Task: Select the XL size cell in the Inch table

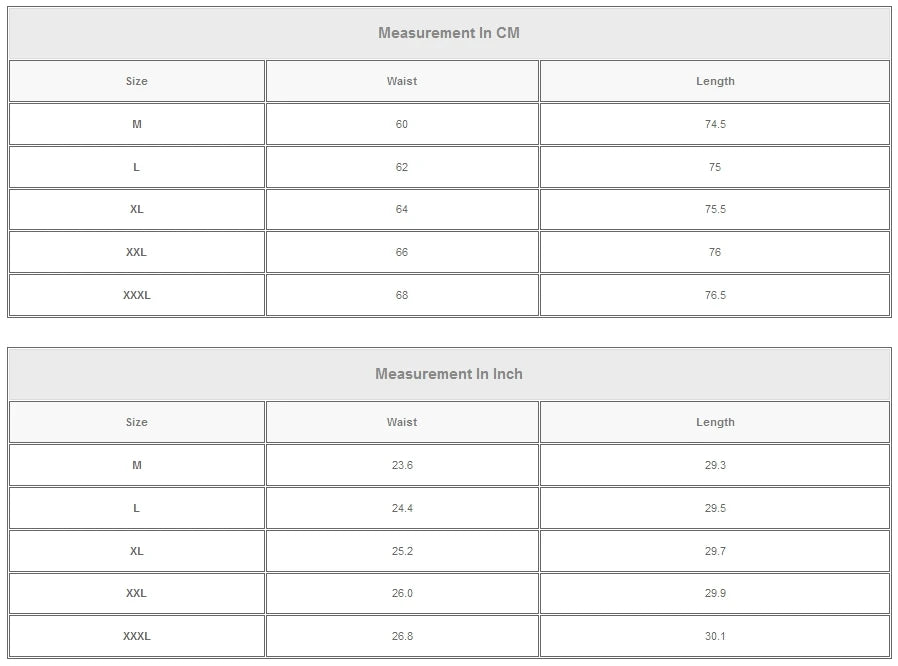Action: point(137,551)
